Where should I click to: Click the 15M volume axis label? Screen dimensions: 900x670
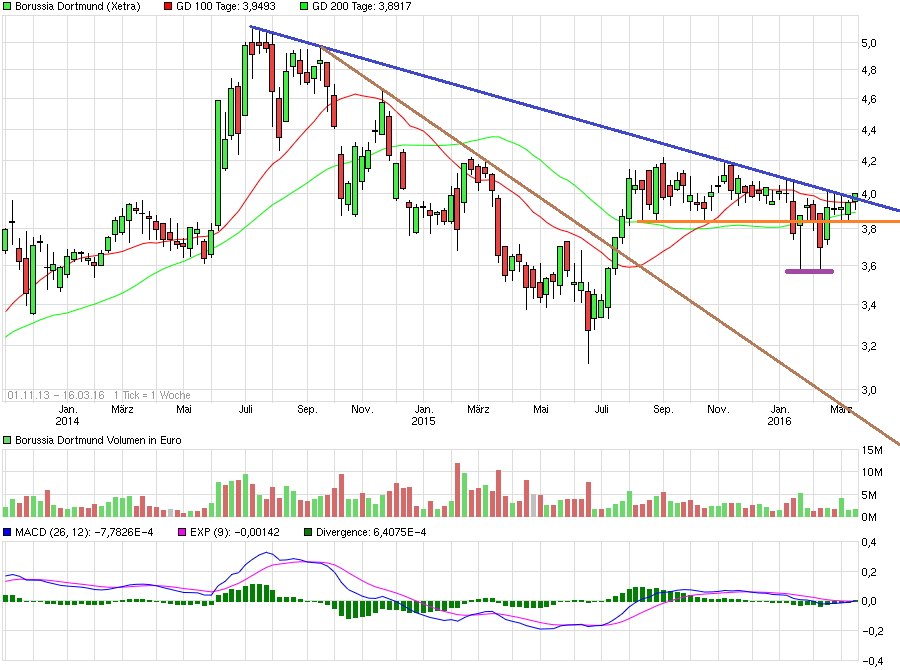(x=872, y=451)
